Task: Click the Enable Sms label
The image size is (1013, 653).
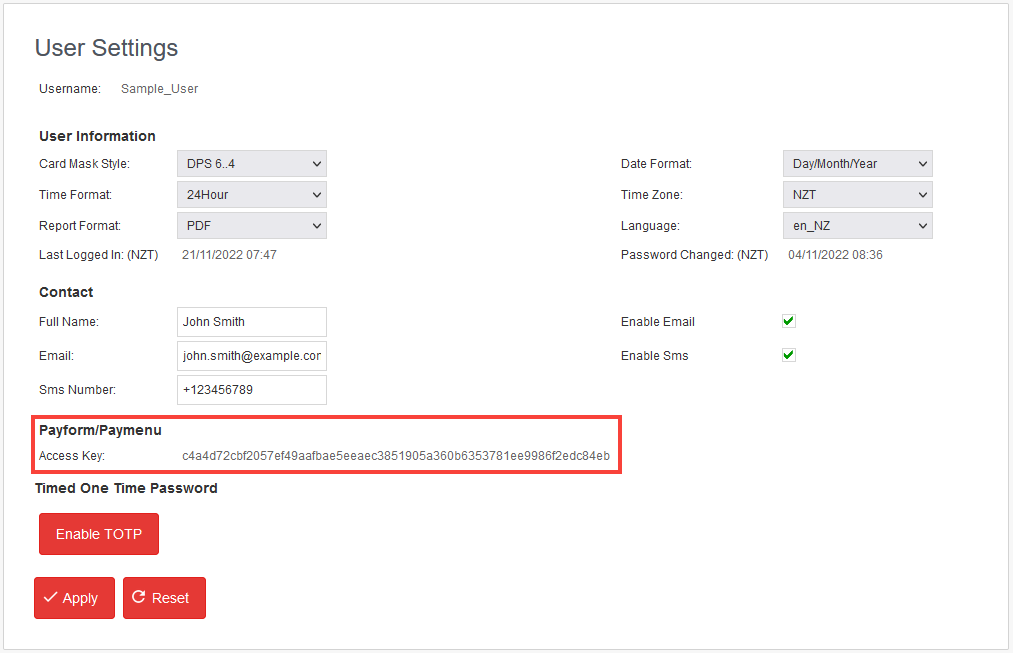Action: (654, 356)
